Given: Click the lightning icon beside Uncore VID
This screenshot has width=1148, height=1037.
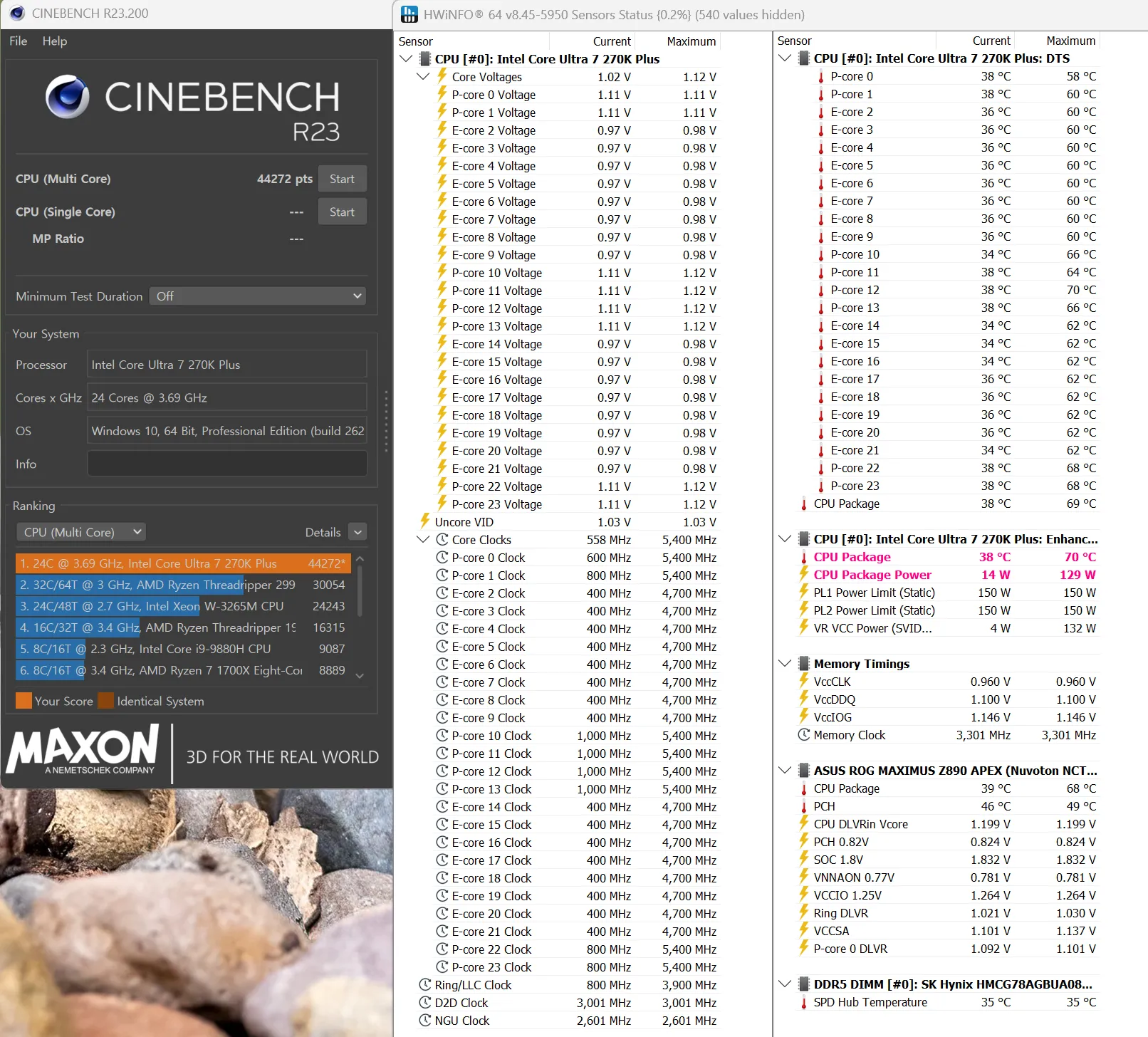Looking at the screenshot, I should pos(424,521).
